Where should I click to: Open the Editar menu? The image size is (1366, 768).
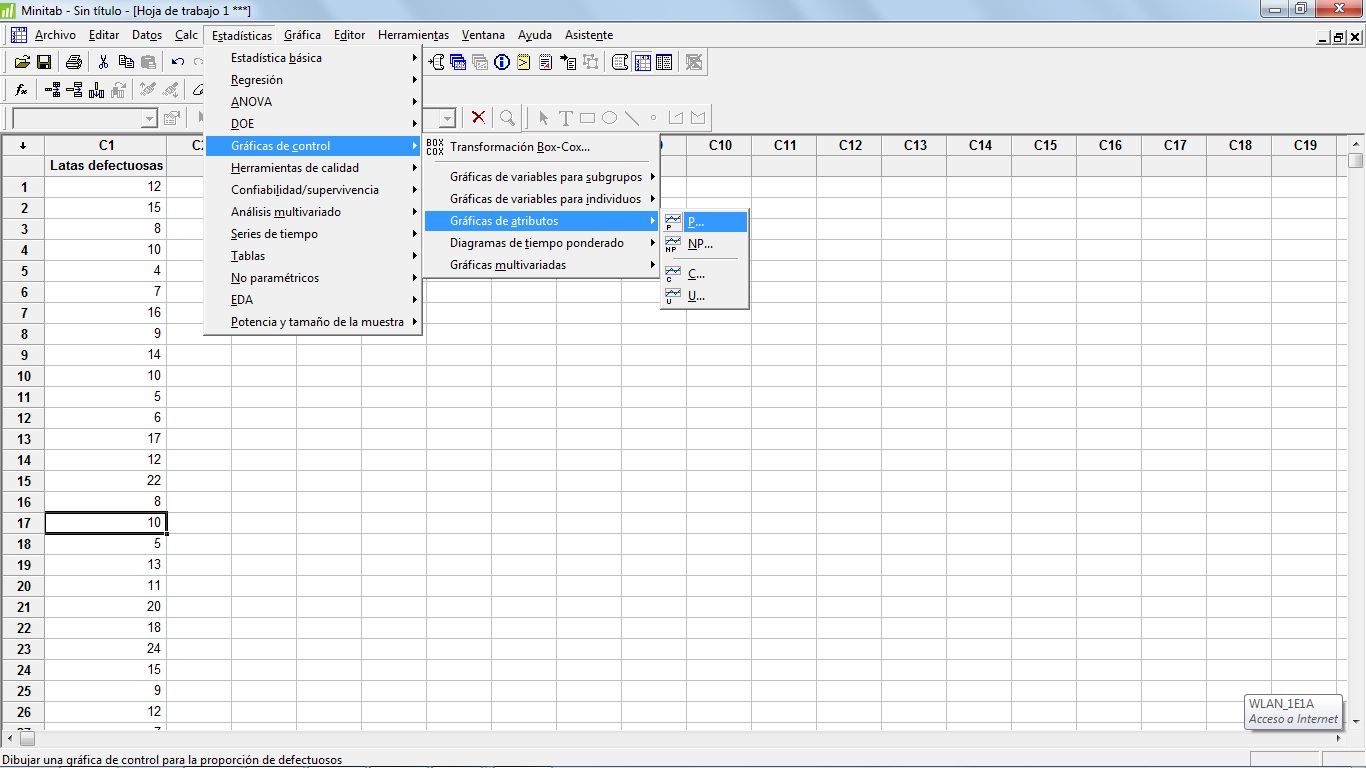pyautogui.click(x=104, y=35)
